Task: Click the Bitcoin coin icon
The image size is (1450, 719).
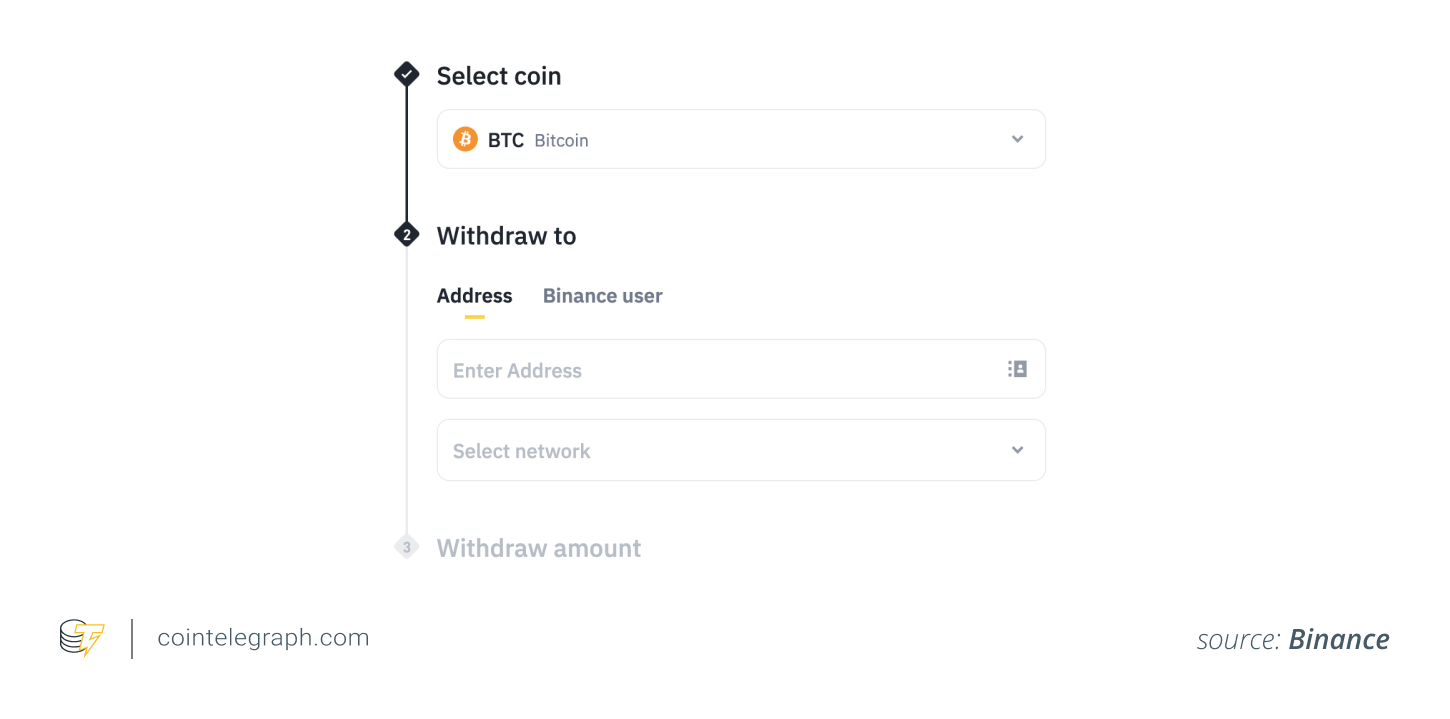Action: pos(465,139)
